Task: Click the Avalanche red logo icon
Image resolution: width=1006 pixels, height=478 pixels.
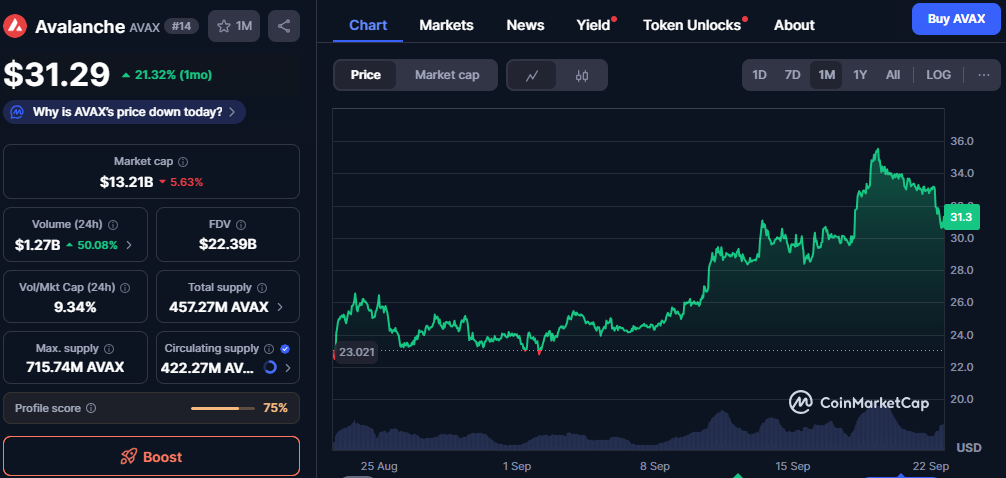Action: (x=15, y=26)
